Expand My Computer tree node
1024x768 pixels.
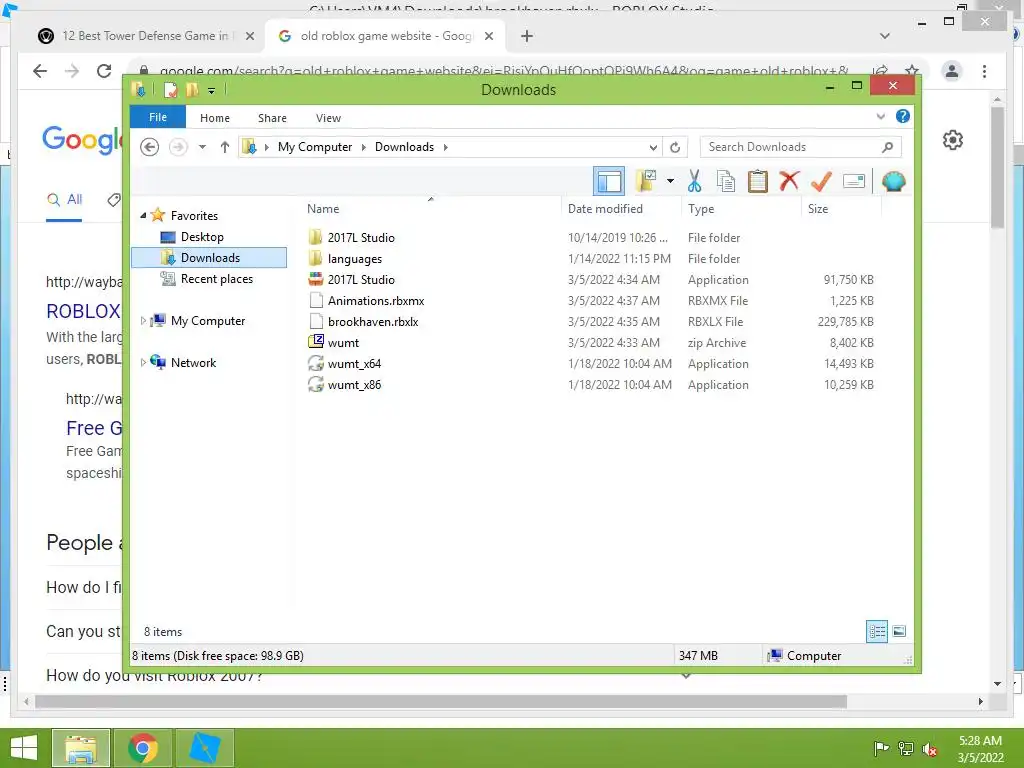point(143,321)
